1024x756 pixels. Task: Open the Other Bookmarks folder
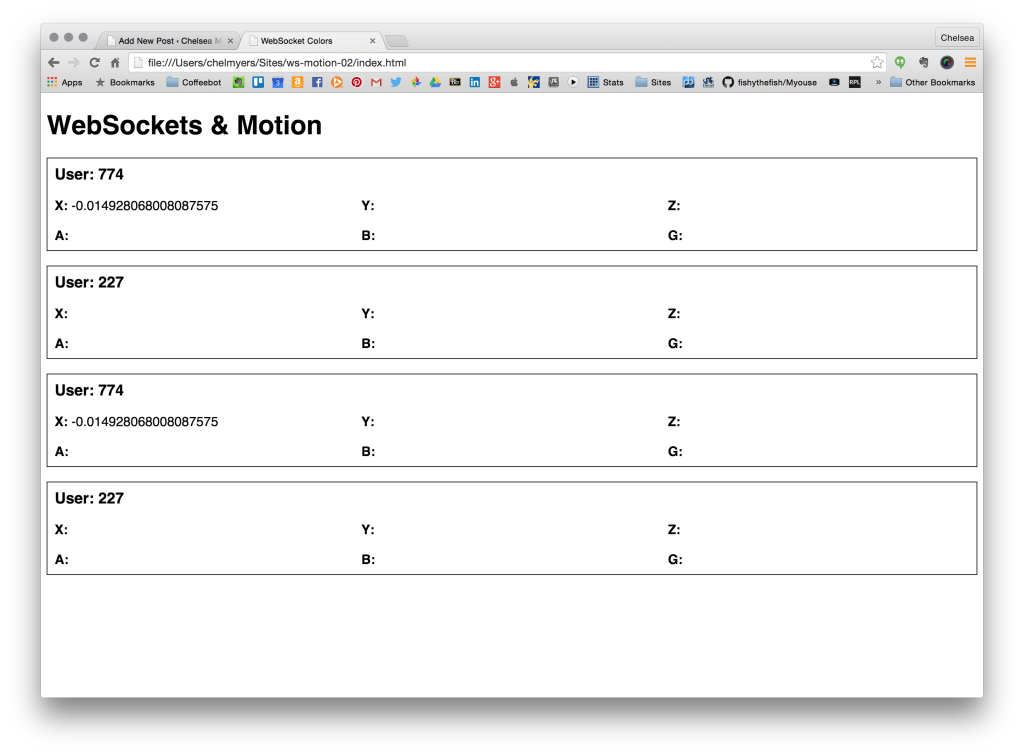click(x=933, y=82)
